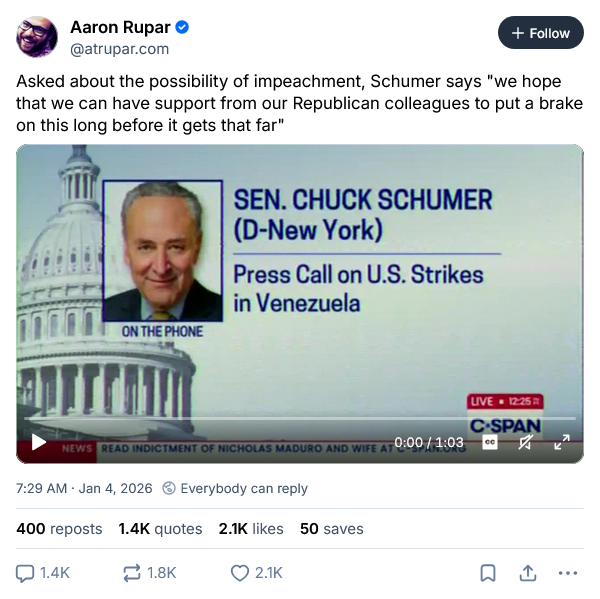Repost this post using the repost icon

[x=132, y=573]
